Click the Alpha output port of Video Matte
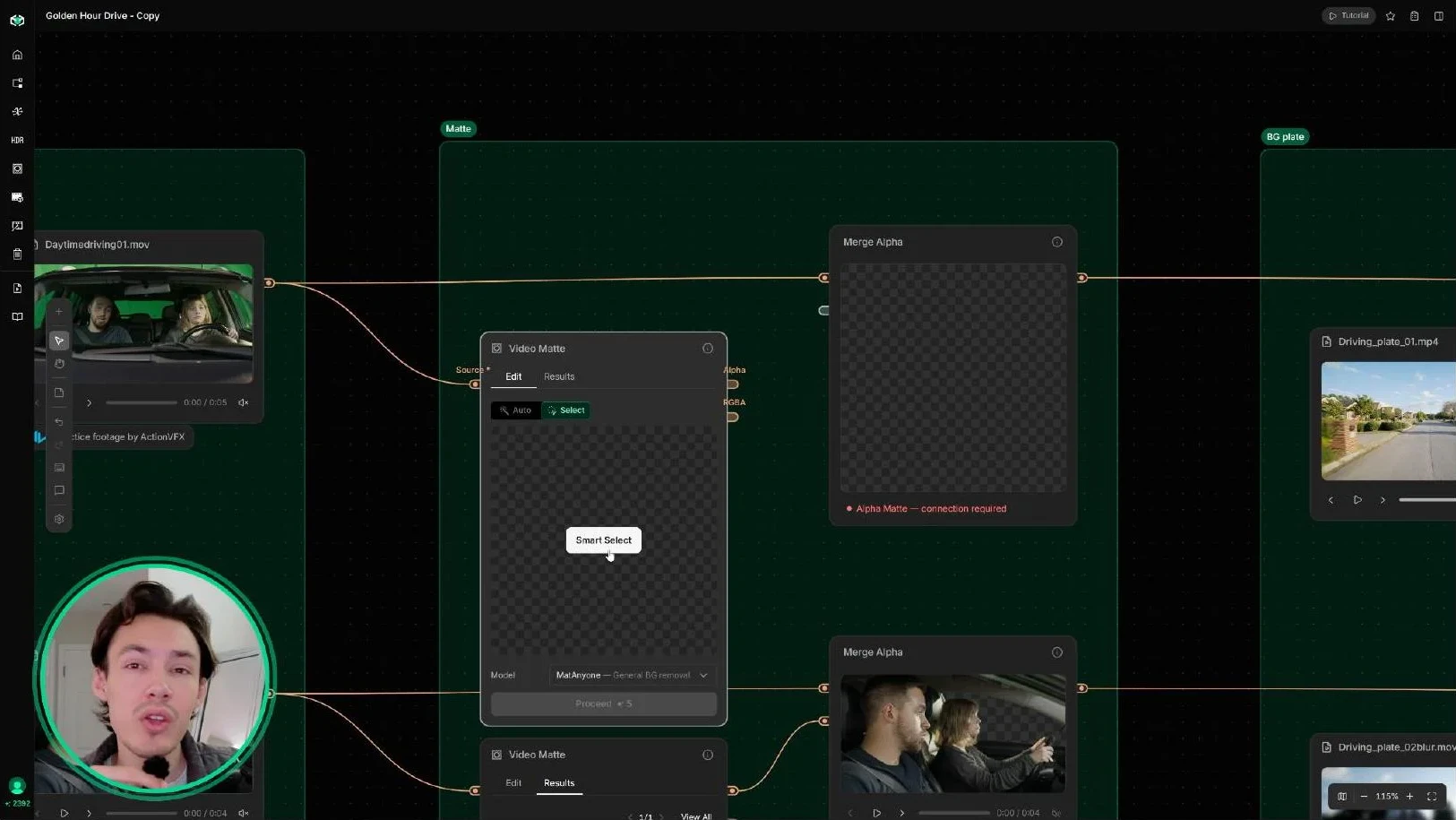Image resolution: width=1456 pixels, height=820 pixels. [x=732, y=384]
